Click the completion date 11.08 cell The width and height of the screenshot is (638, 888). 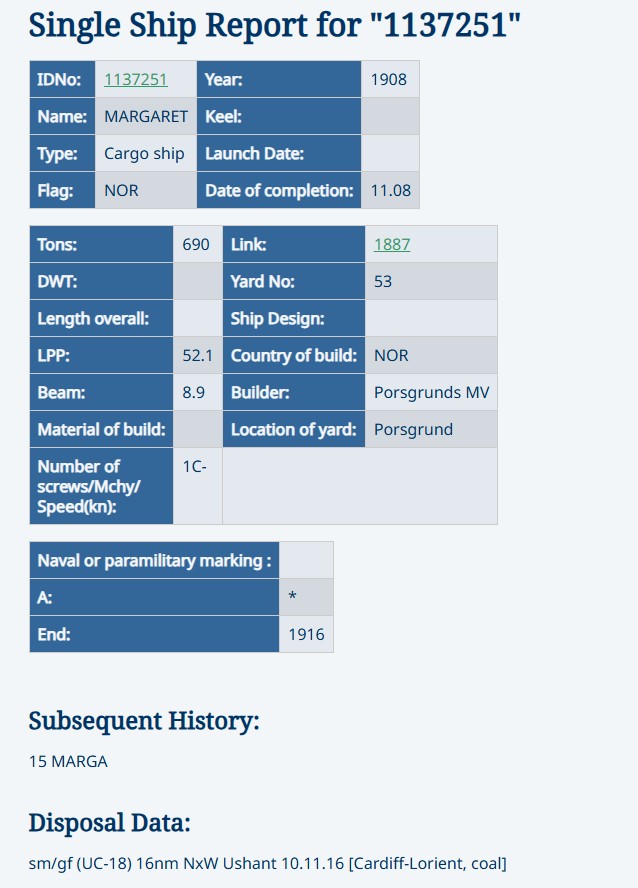tap(390, 190)
